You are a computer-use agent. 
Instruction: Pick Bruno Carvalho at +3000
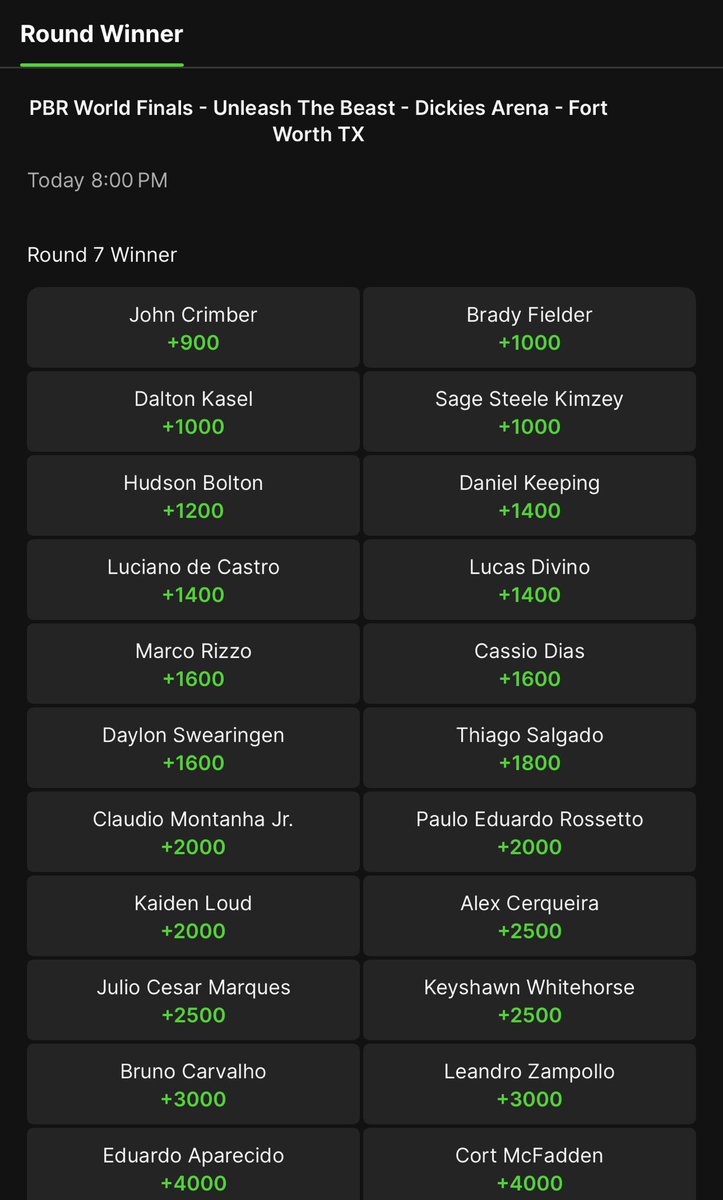click(x=193, y=1084)
